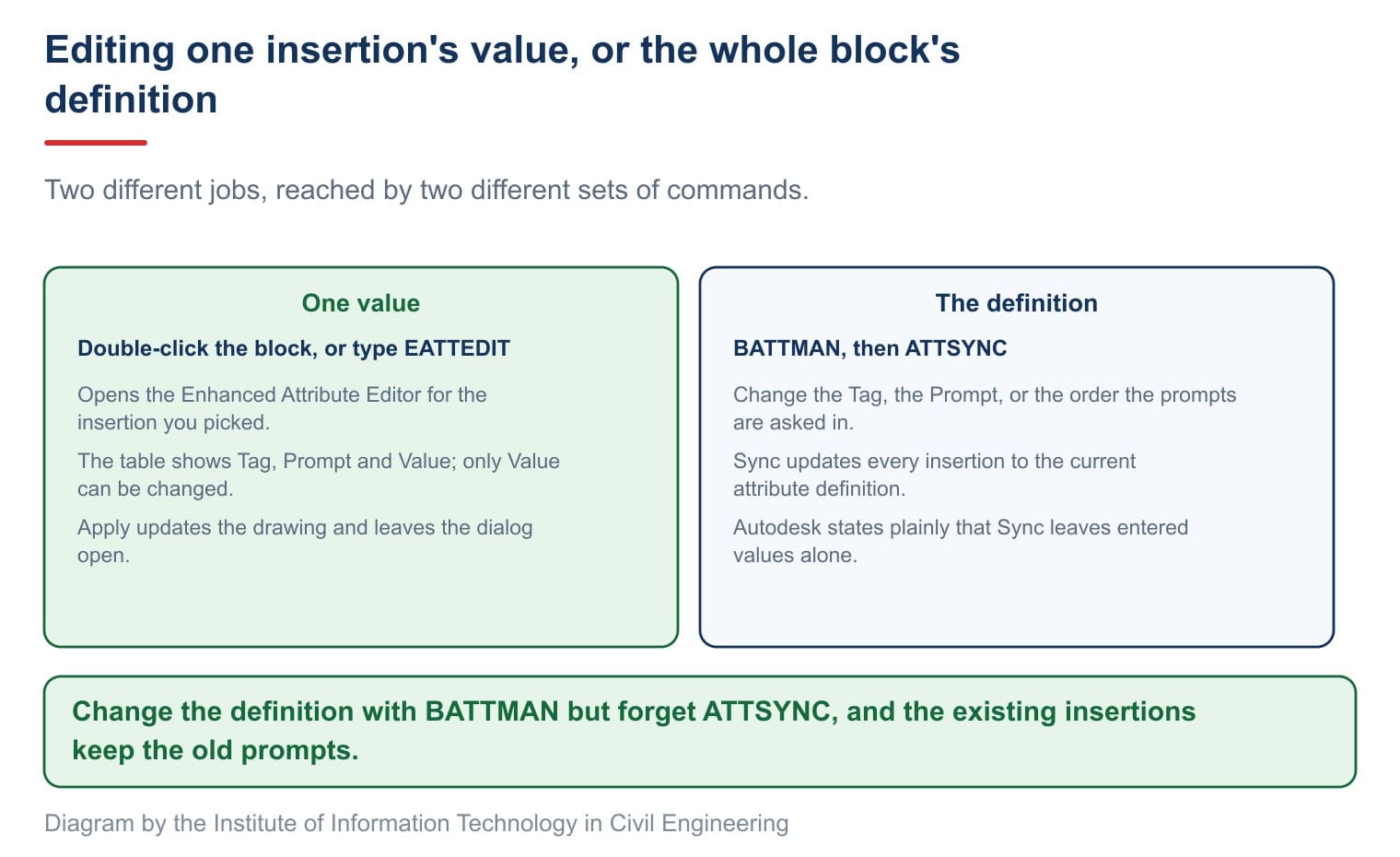Click the green callout about forgetting ATTSYNC
This screenshot has height=857, width=1400.
tap(700, 732)
